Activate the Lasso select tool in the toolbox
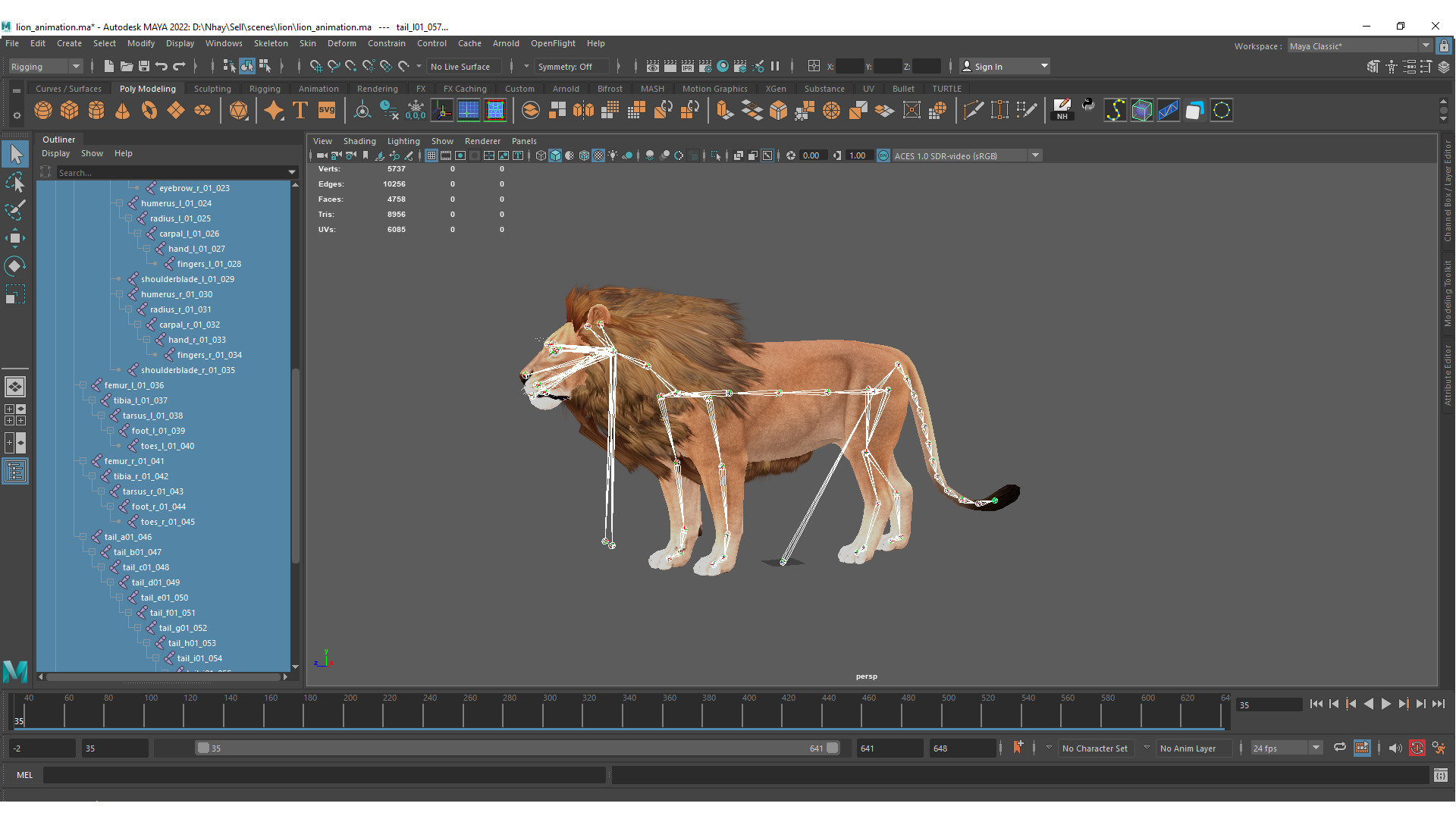 15,183
